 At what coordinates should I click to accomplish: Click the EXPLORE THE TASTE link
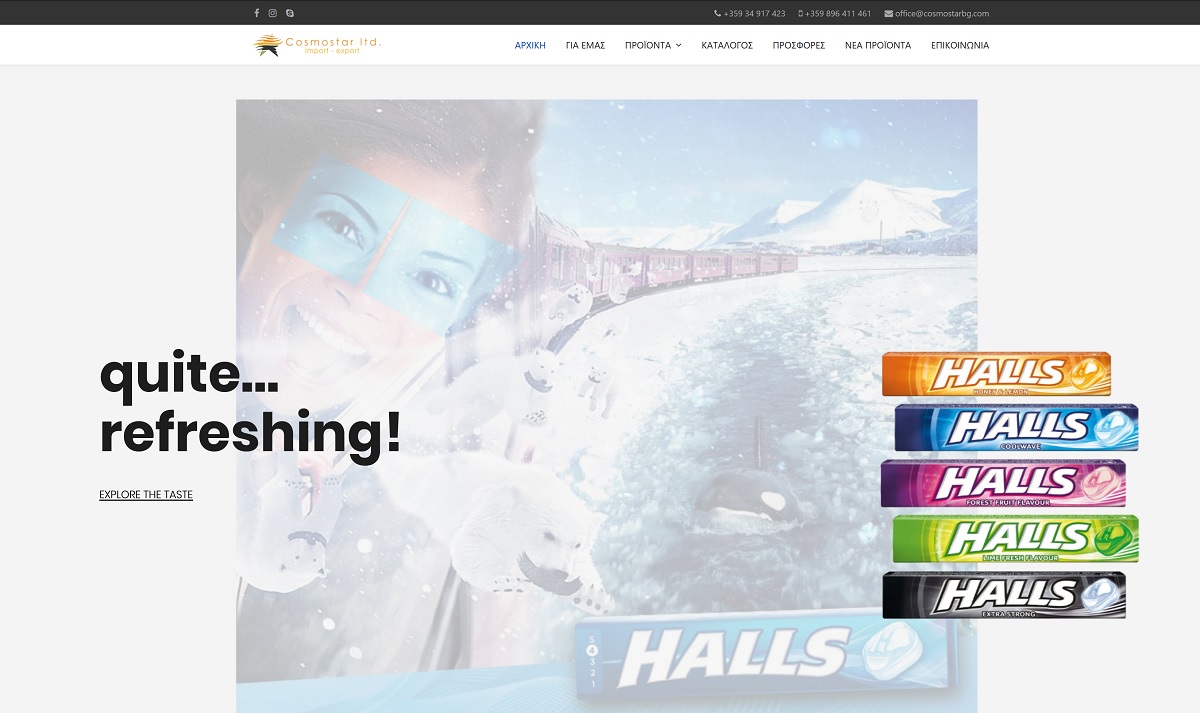(x=146, y=495)
